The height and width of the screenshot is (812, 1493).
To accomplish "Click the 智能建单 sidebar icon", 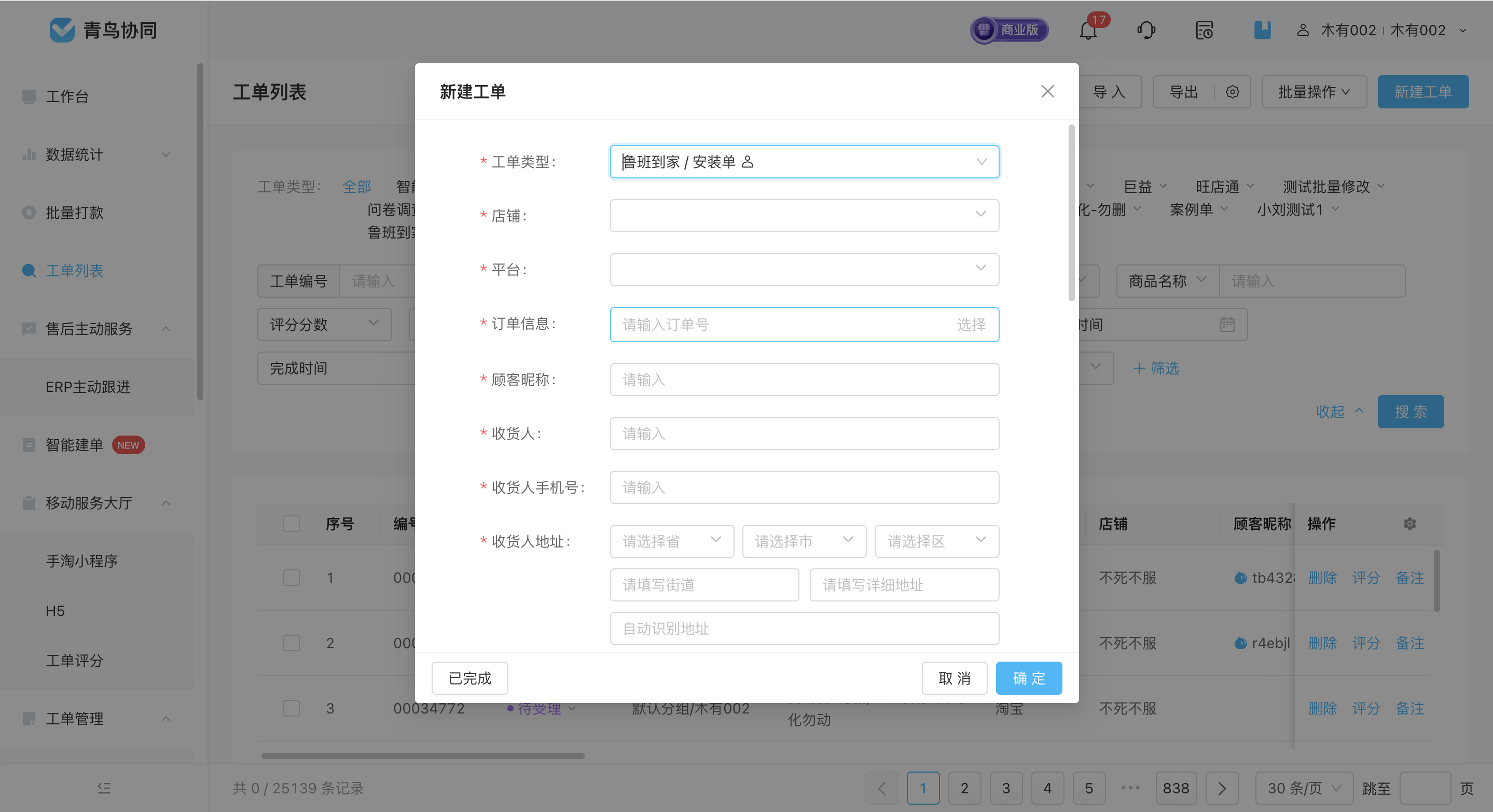I will (29, 445).
